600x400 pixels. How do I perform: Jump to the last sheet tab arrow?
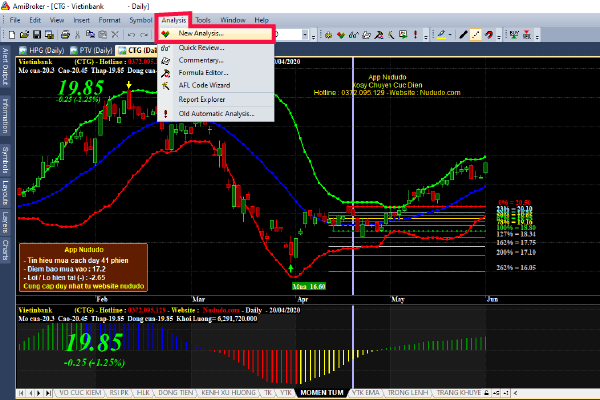[48, 393]
